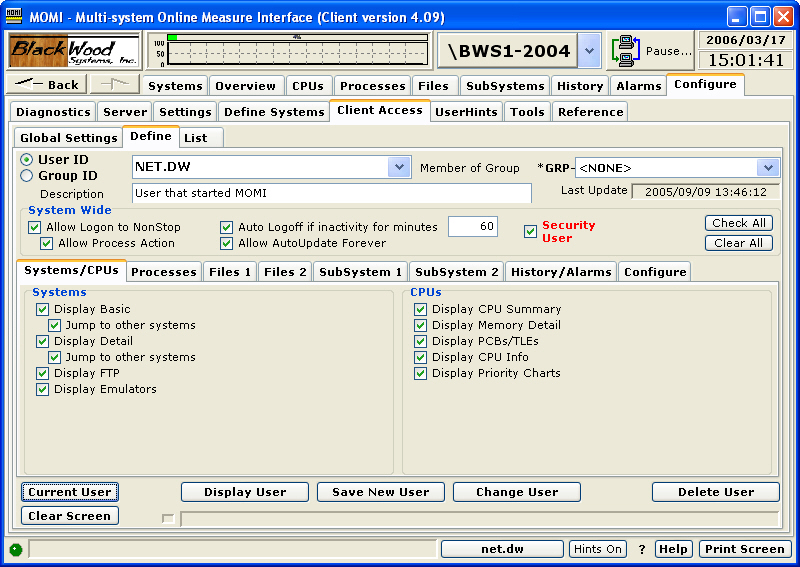Select the Group ID radio button
The width and height of the screenshot is (800, 567).
(x=27, y=176)
